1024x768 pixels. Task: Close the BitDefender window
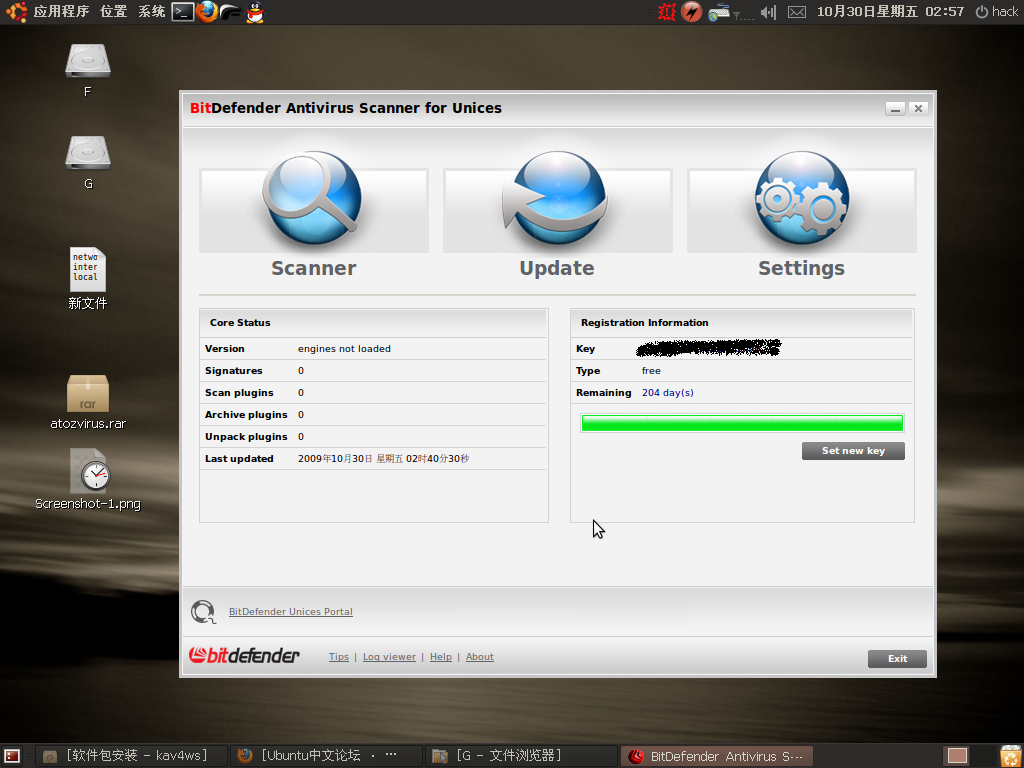(x=918, y=108)
